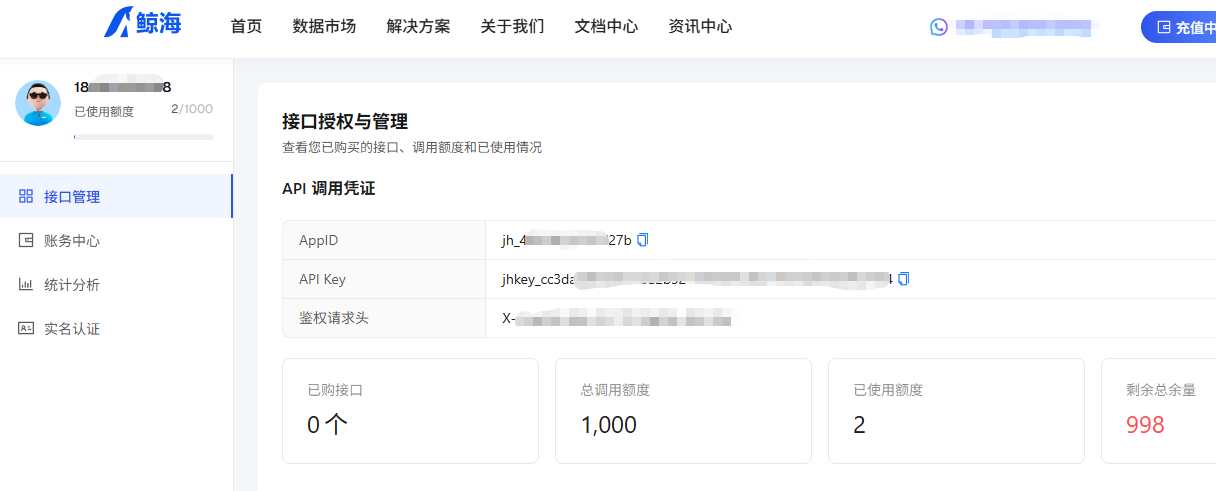Click the purple contact phone icon
Viewport: 1216px width, 491px height.
click(x=938, y=27)
